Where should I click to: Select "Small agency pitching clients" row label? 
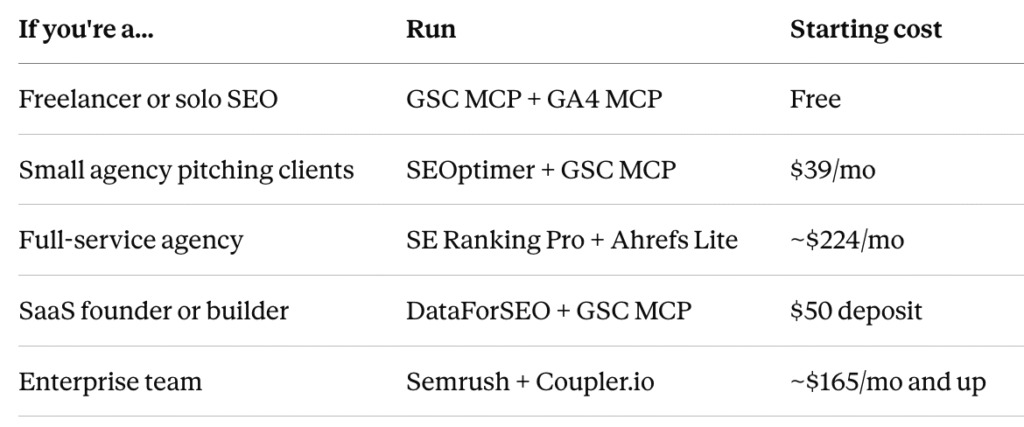click(x=186, y=170)
